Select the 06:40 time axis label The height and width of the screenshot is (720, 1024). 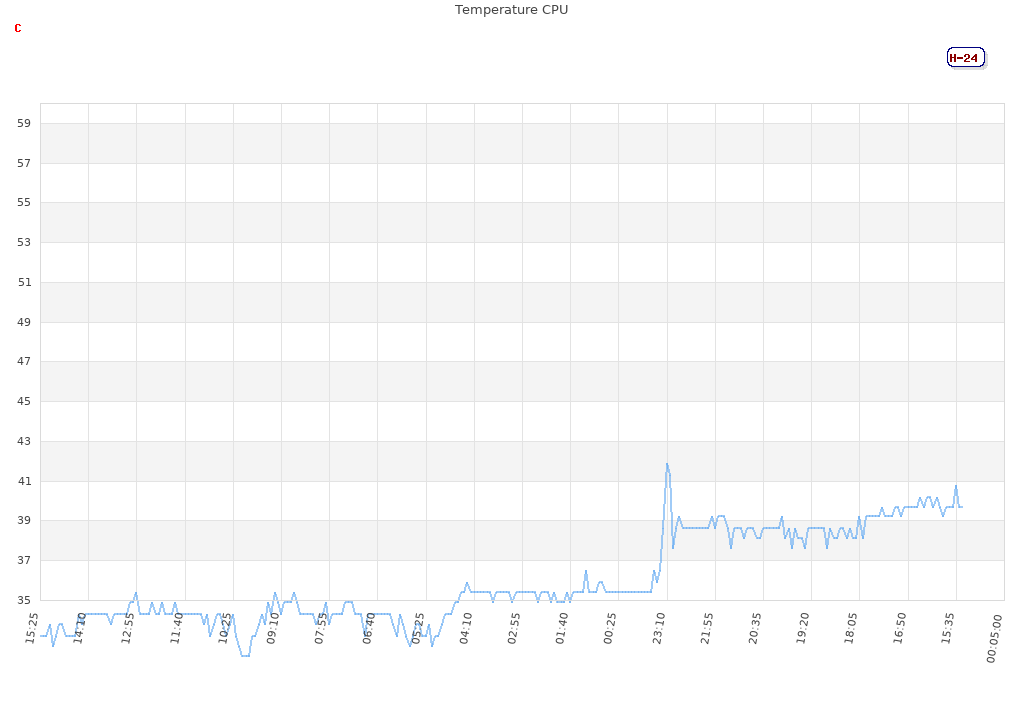coord(370,629)
